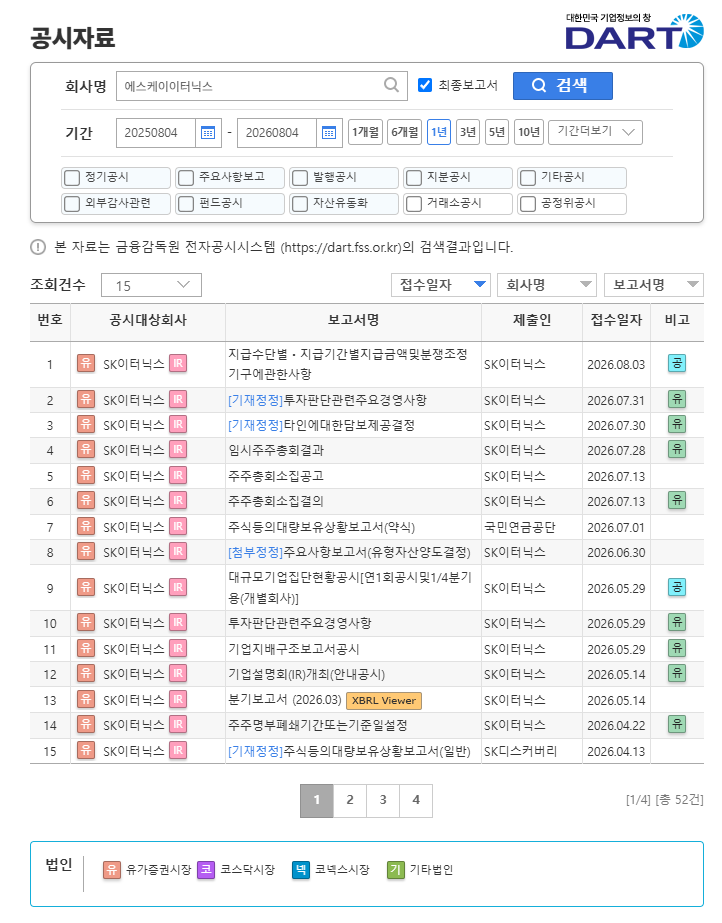Open the end date calendar picker
722x923 pixels.
click(329, 132)
